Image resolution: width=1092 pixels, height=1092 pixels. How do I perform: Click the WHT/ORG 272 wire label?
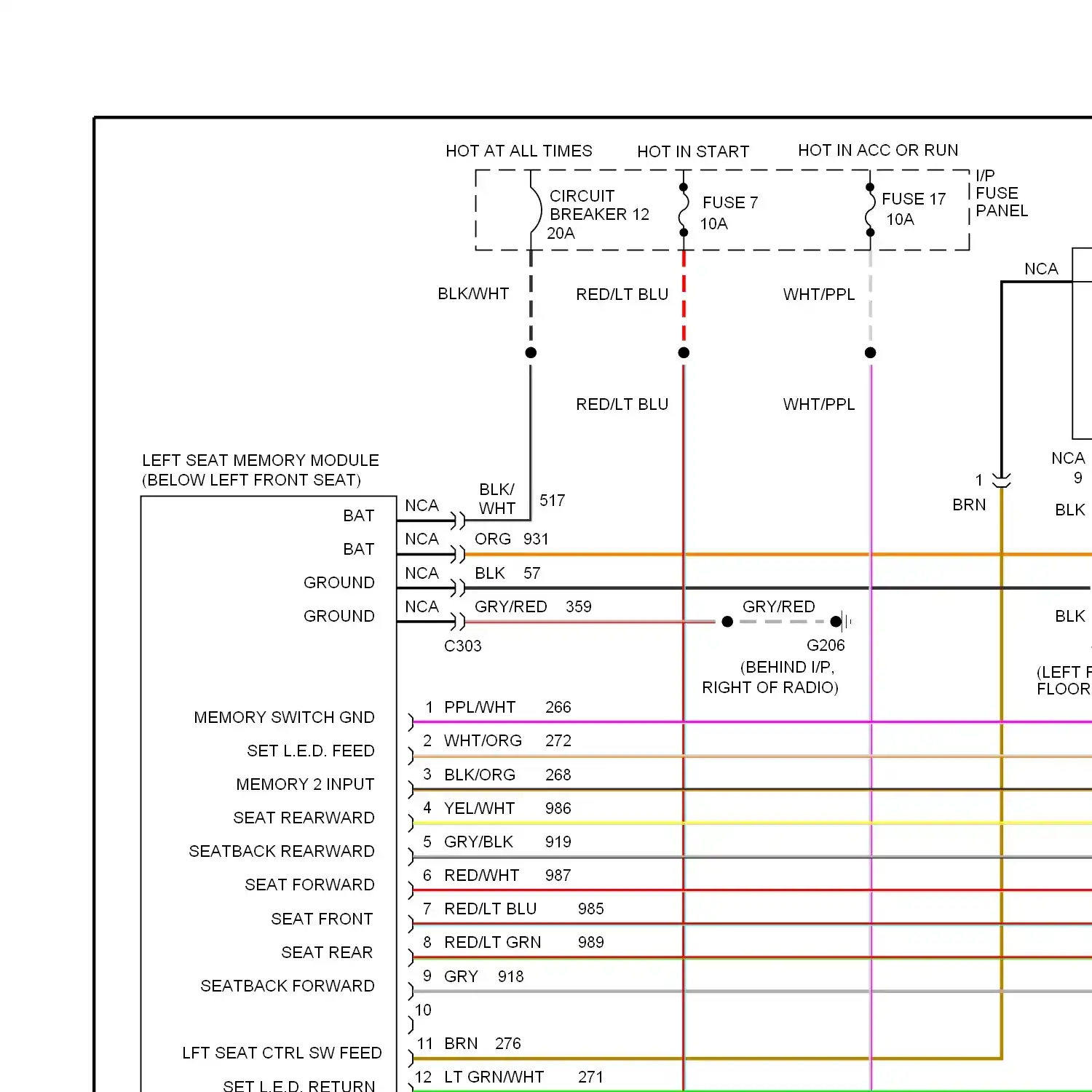point(507,740)
